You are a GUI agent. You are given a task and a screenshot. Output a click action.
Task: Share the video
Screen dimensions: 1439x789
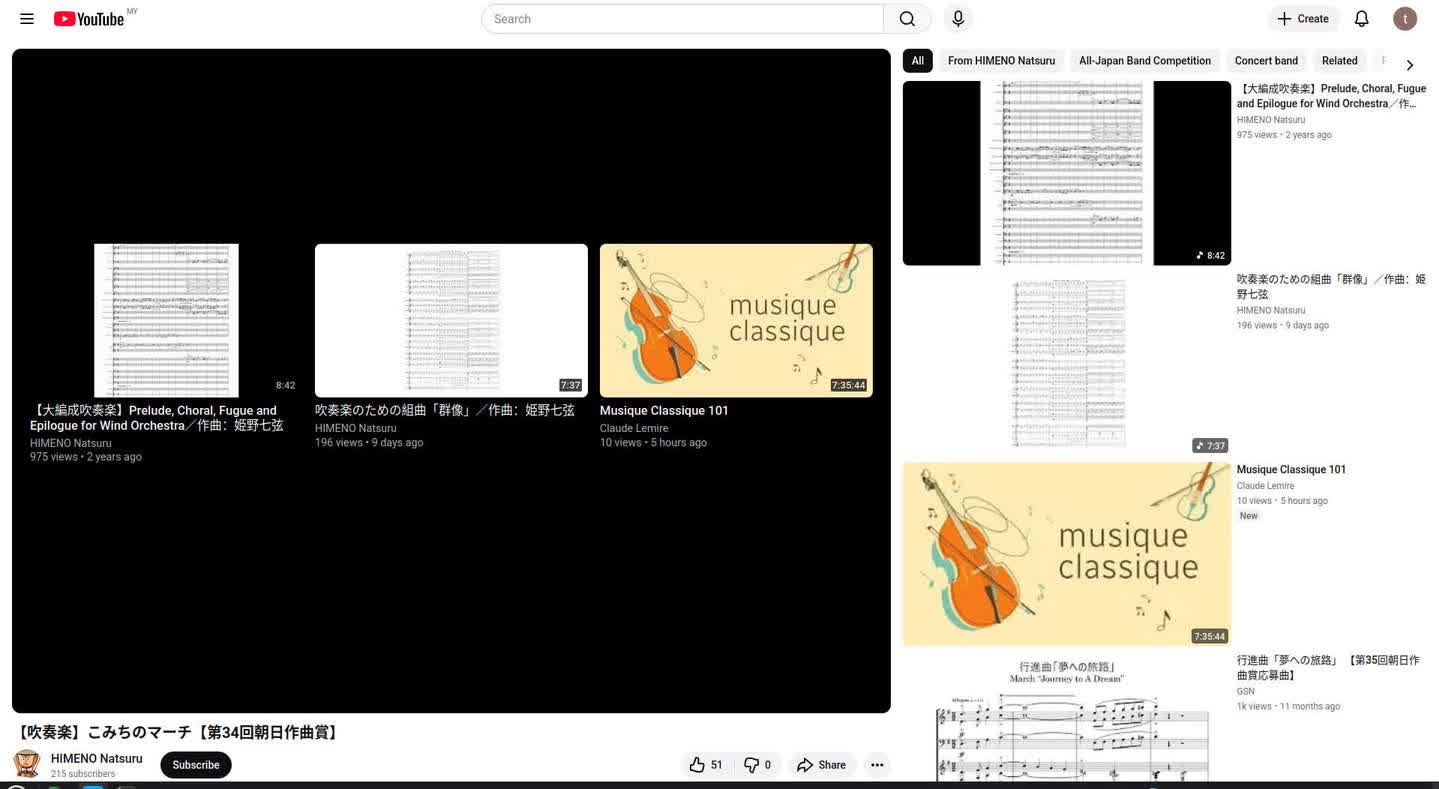coord(821,765)
